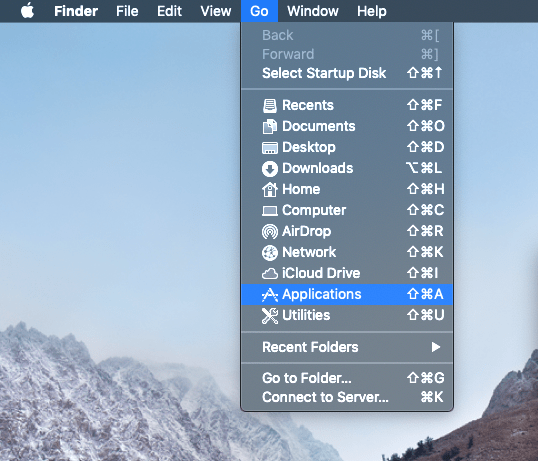Close the open Go menu
The image size is (538, 461).
click(x=259, y=11)
